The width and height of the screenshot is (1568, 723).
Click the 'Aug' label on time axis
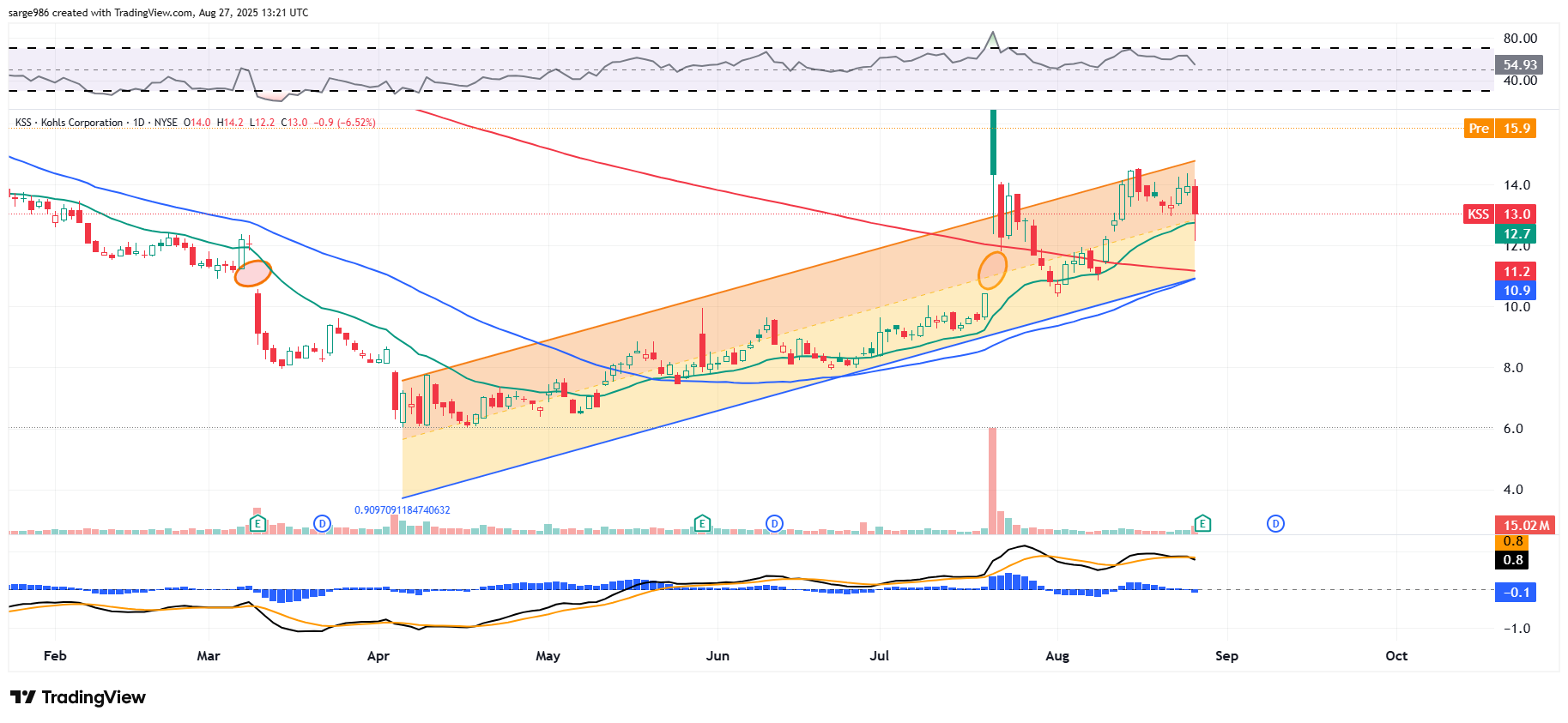tap(1057, 656)
